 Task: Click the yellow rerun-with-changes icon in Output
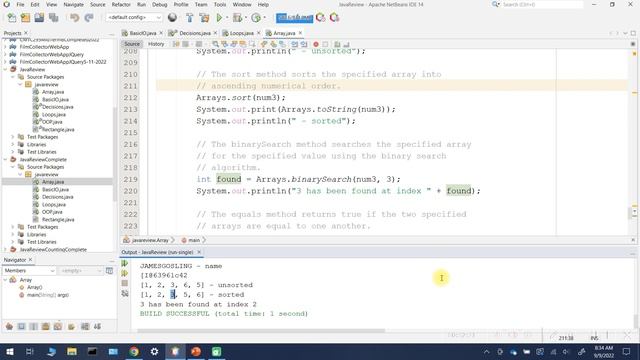click(124, 273)
